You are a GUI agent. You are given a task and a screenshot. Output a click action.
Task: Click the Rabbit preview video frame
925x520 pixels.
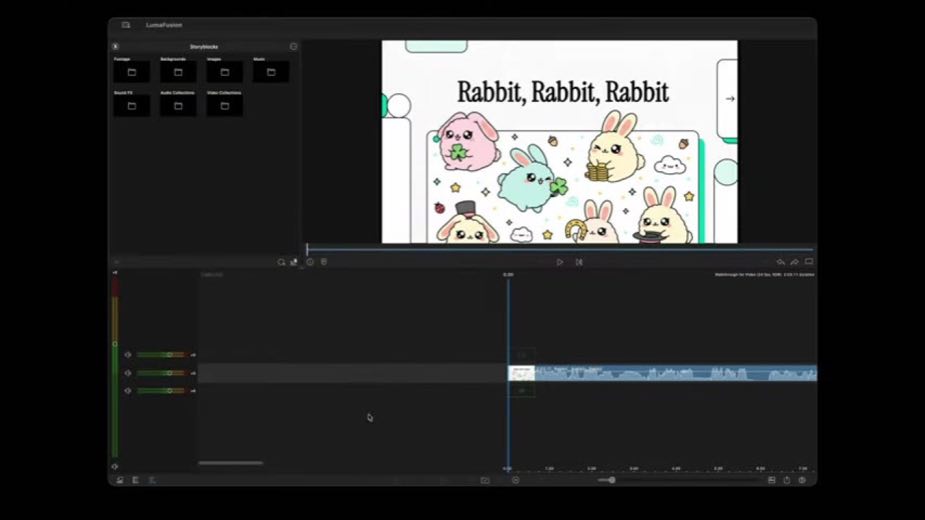click(x=559, y=142)
